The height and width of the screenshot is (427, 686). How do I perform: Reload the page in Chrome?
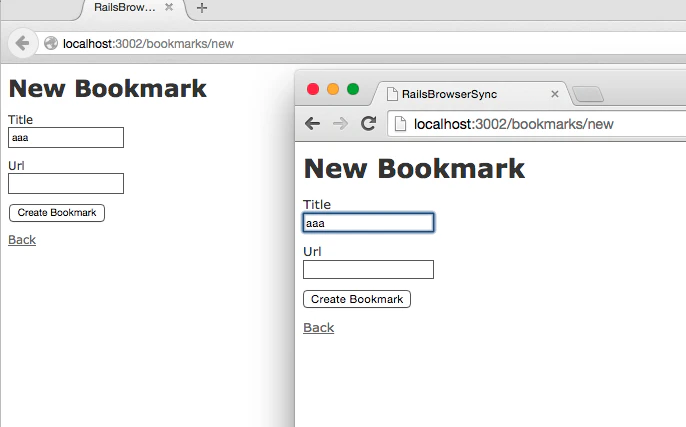pos(368,123)
